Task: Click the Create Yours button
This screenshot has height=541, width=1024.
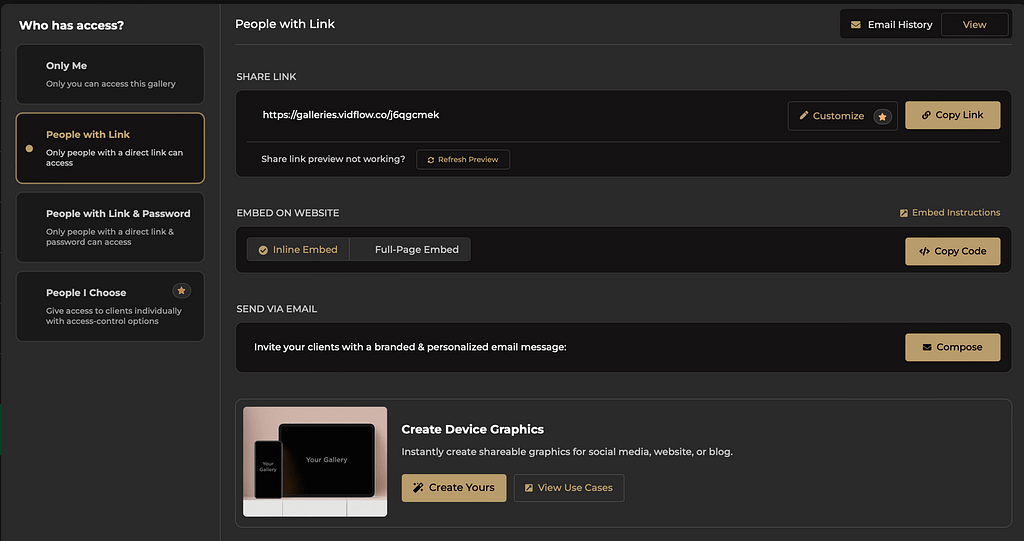Action: coord(454,487)
